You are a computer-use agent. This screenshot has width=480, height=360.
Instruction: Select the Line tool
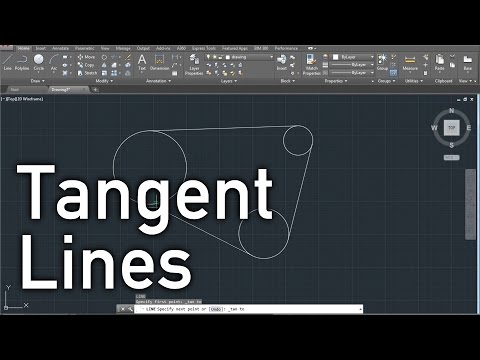[x=7, y=62]
